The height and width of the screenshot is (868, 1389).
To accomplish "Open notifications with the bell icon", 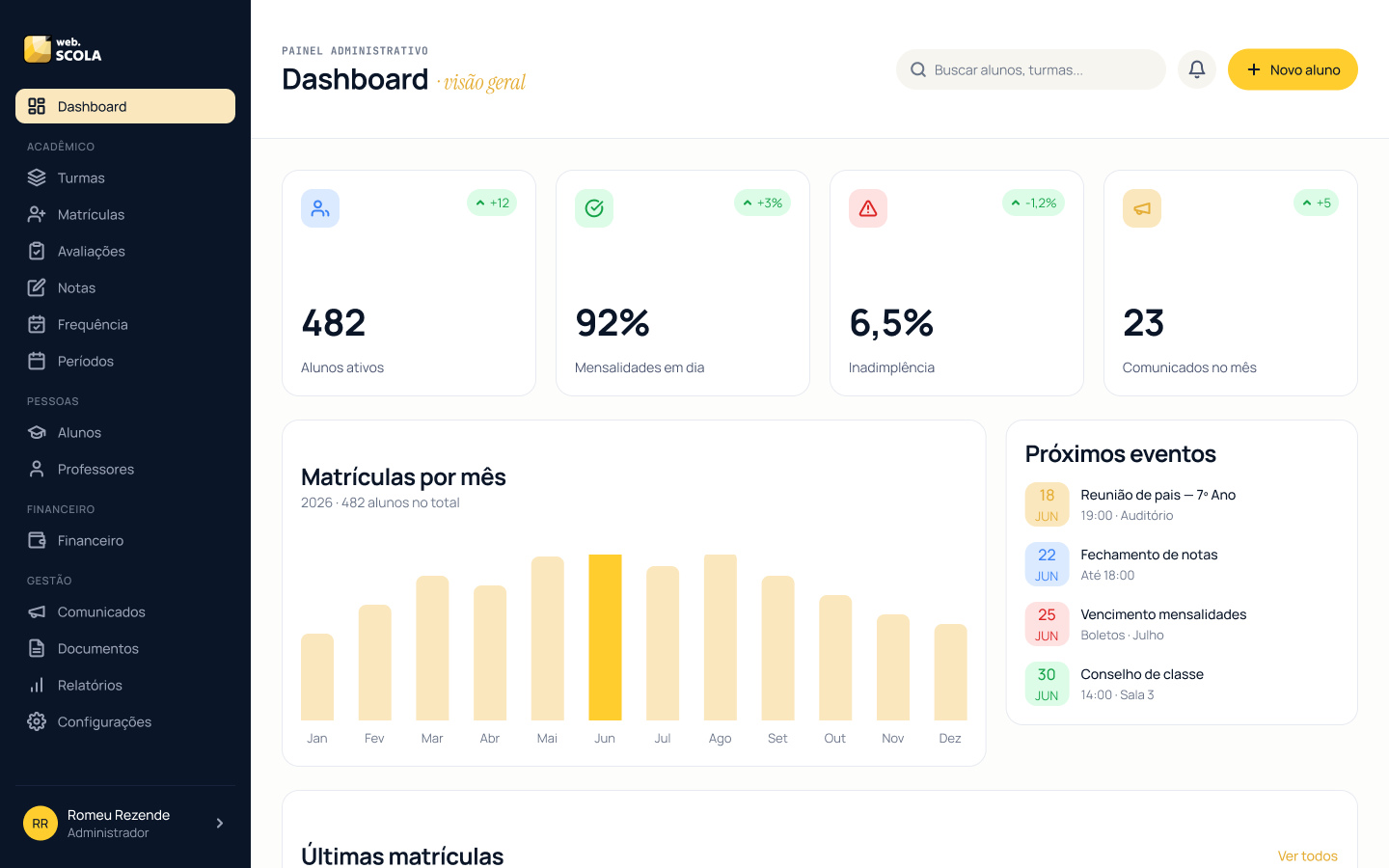I will coord(1197,69).
